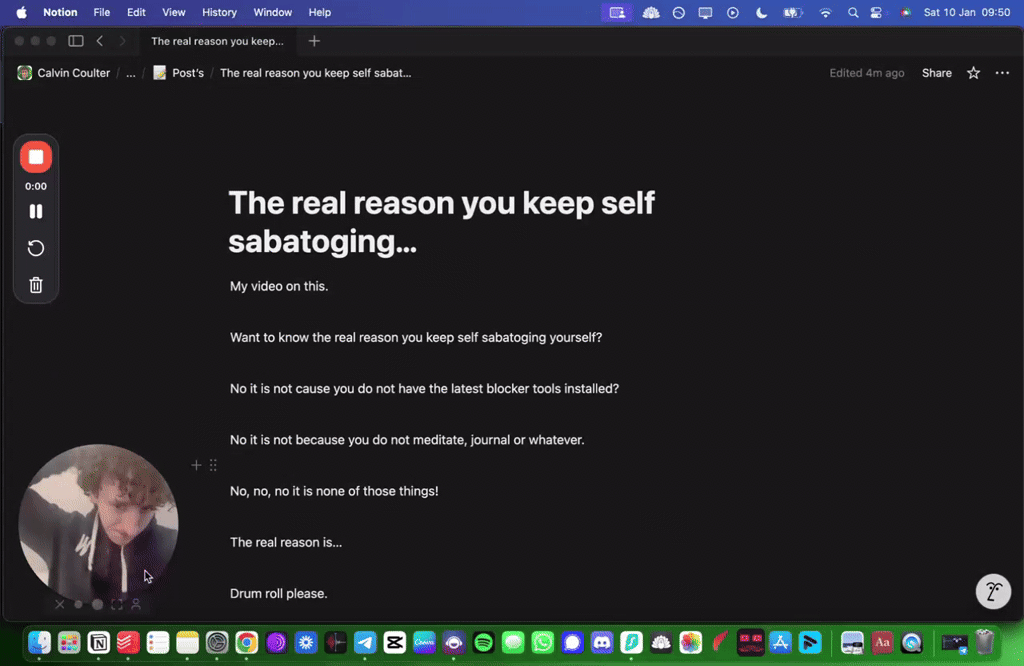Delete the recording with the trash icon
This screenshot has width=1024, height=666.
pos(36,285)
